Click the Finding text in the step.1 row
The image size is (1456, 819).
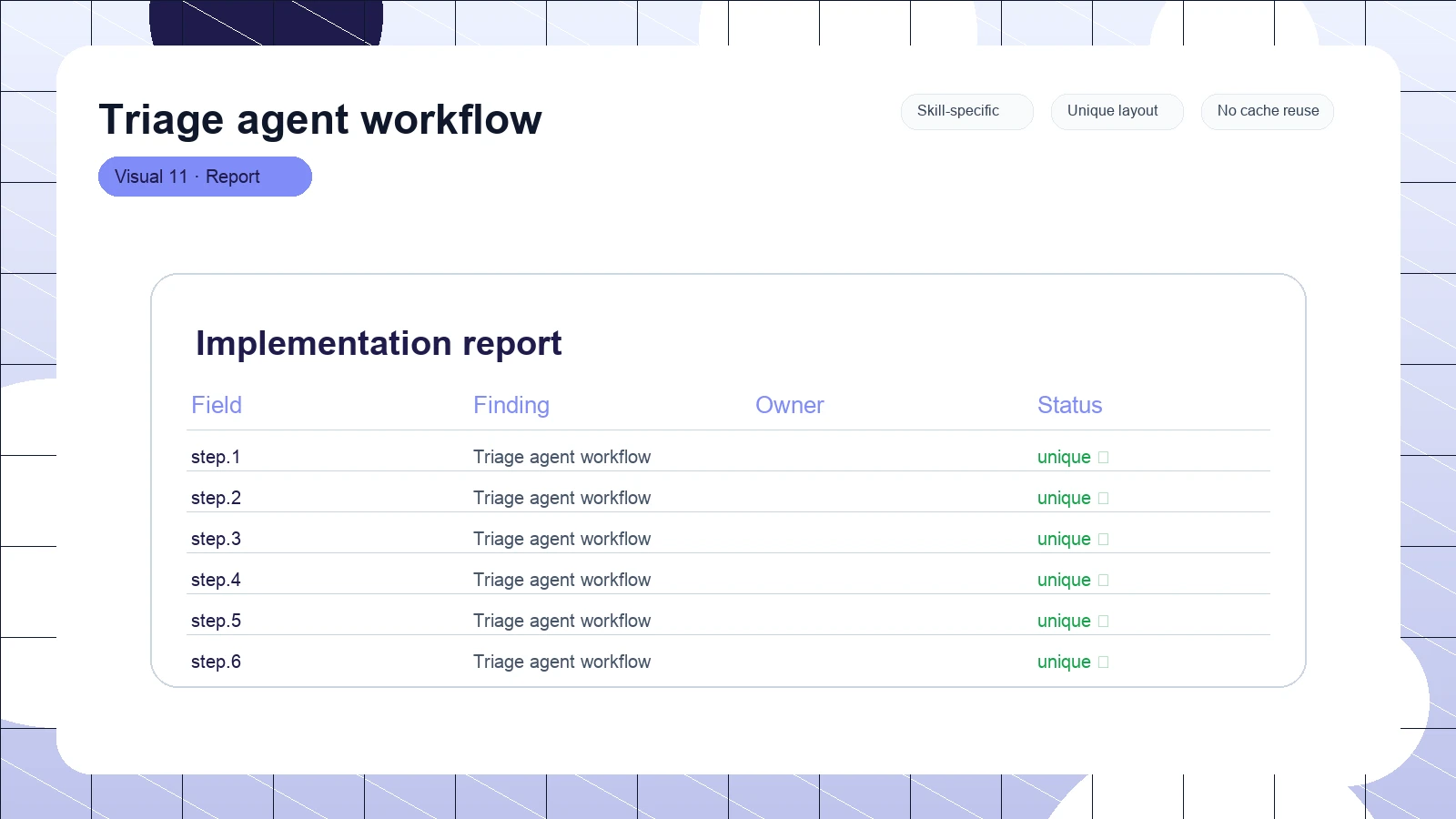pos(562,457)
